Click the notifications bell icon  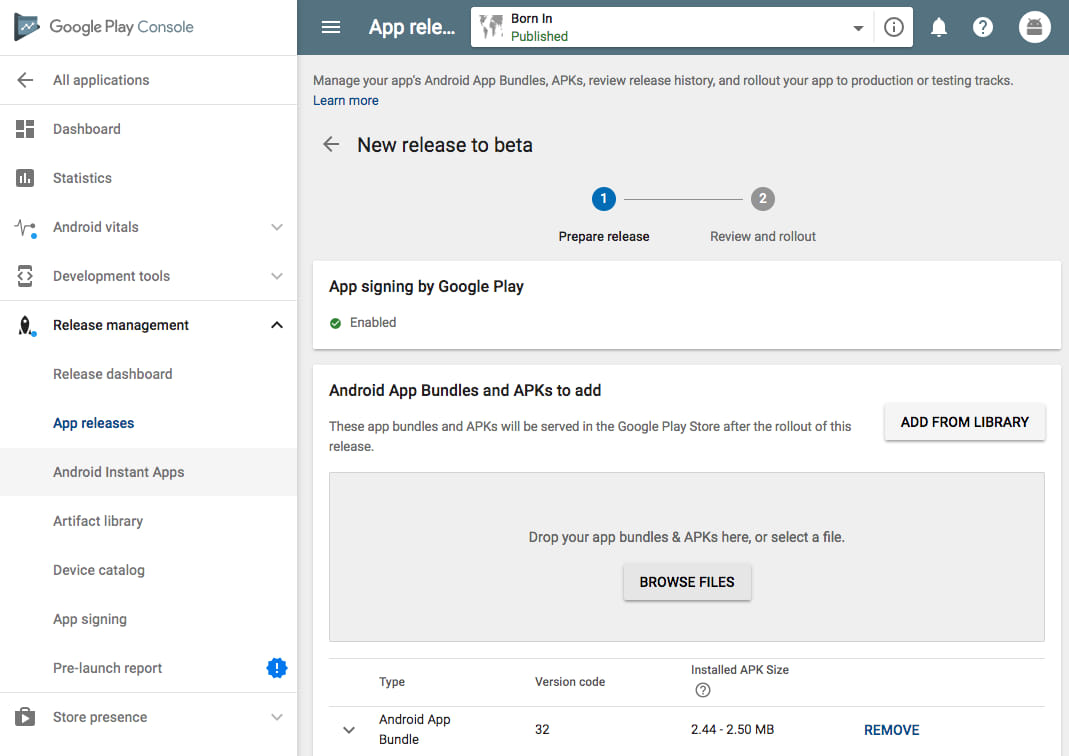pos(938,28)
